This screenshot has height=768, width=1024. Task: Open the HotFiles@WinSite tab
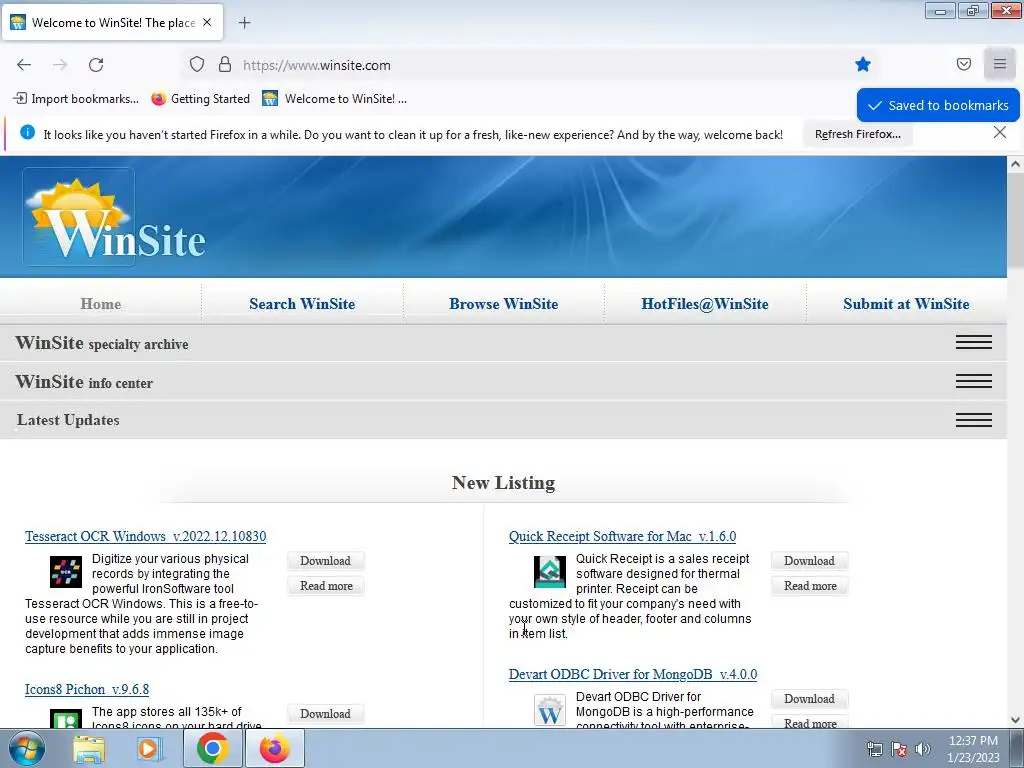click(705, 304)
